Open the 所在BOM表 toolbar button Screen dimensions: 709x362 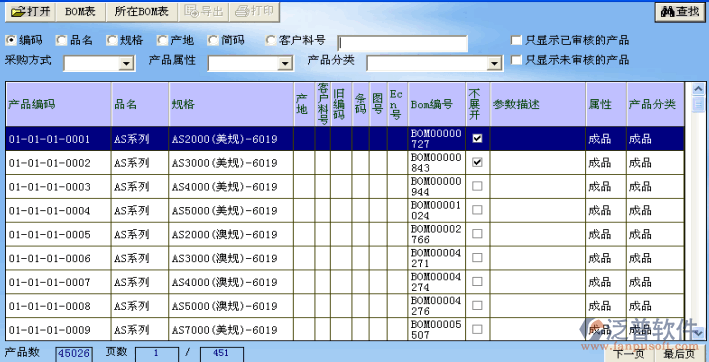(142, 12)
